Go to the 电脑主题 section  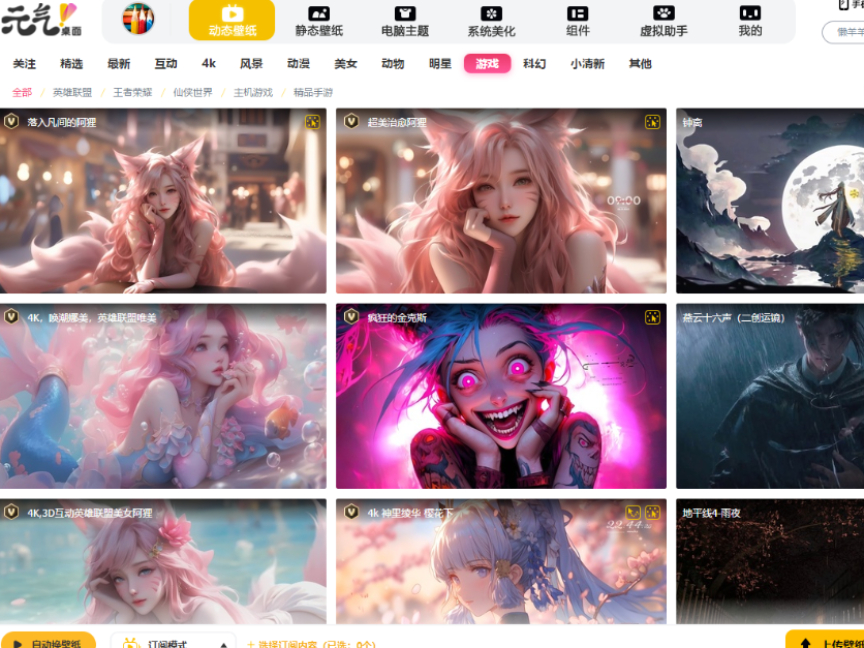tap(405, 21)
